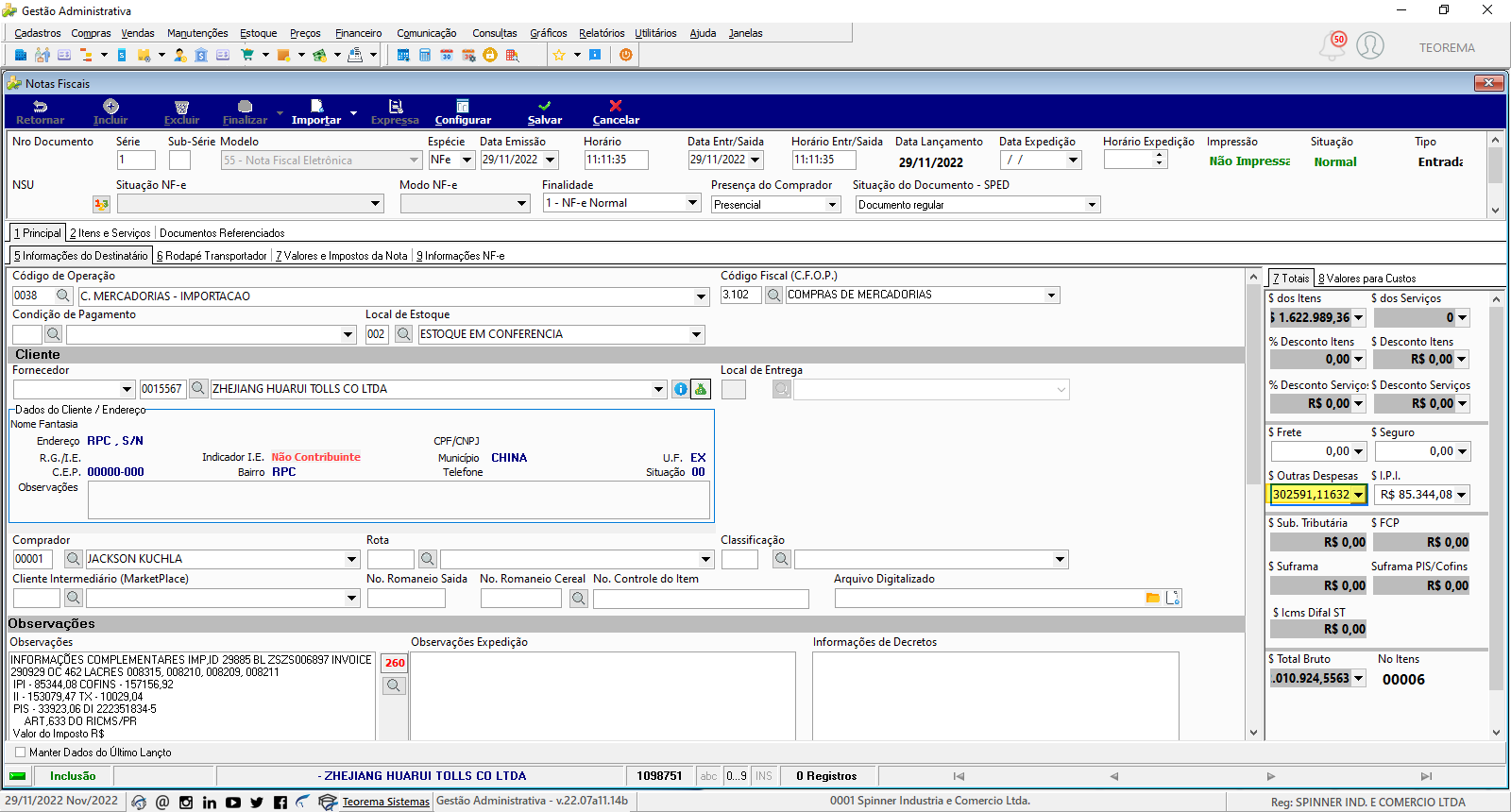Click last record navigation arrow
The height and width of the screenshot is (812, 1511).
pyautogui.click(x=1426, y=776)
